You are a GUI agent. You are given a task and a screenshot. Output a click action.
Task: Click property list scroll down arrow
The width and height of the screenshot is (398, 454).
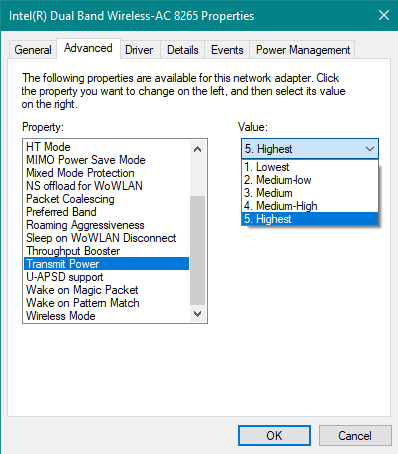pyautogui.click(x=198, y=314)
